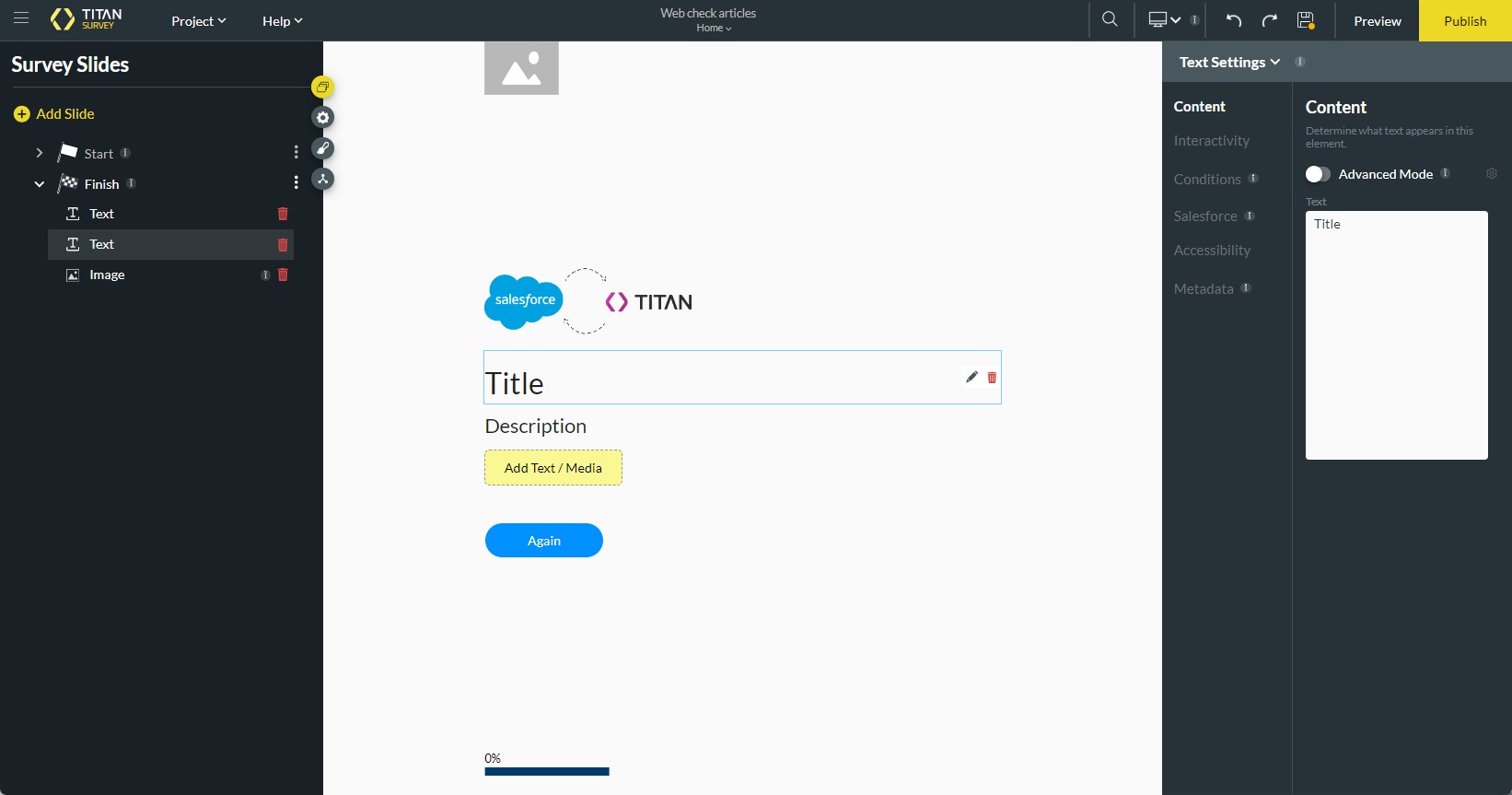Viewport: 1512px width, 795px height.
Task: Click the progress bar at the bottom
Action: tap(547, 772)
